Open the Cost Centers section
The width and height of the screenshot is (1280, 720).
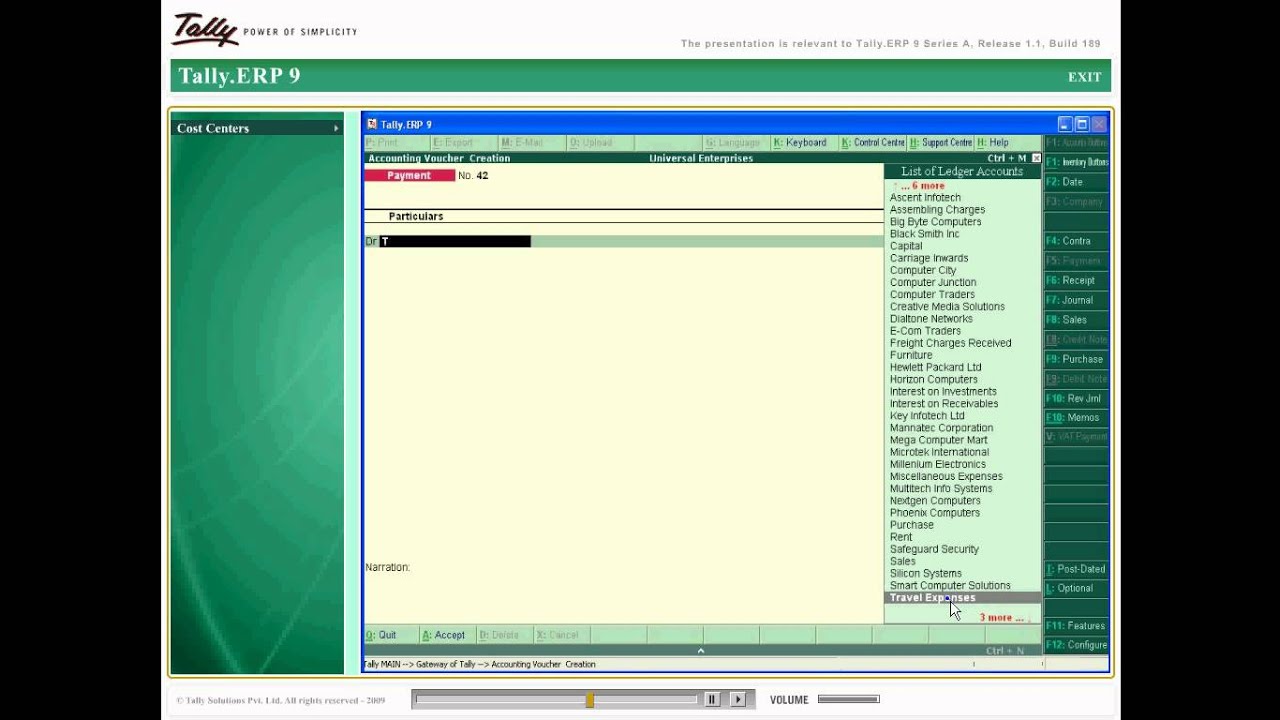257,128
